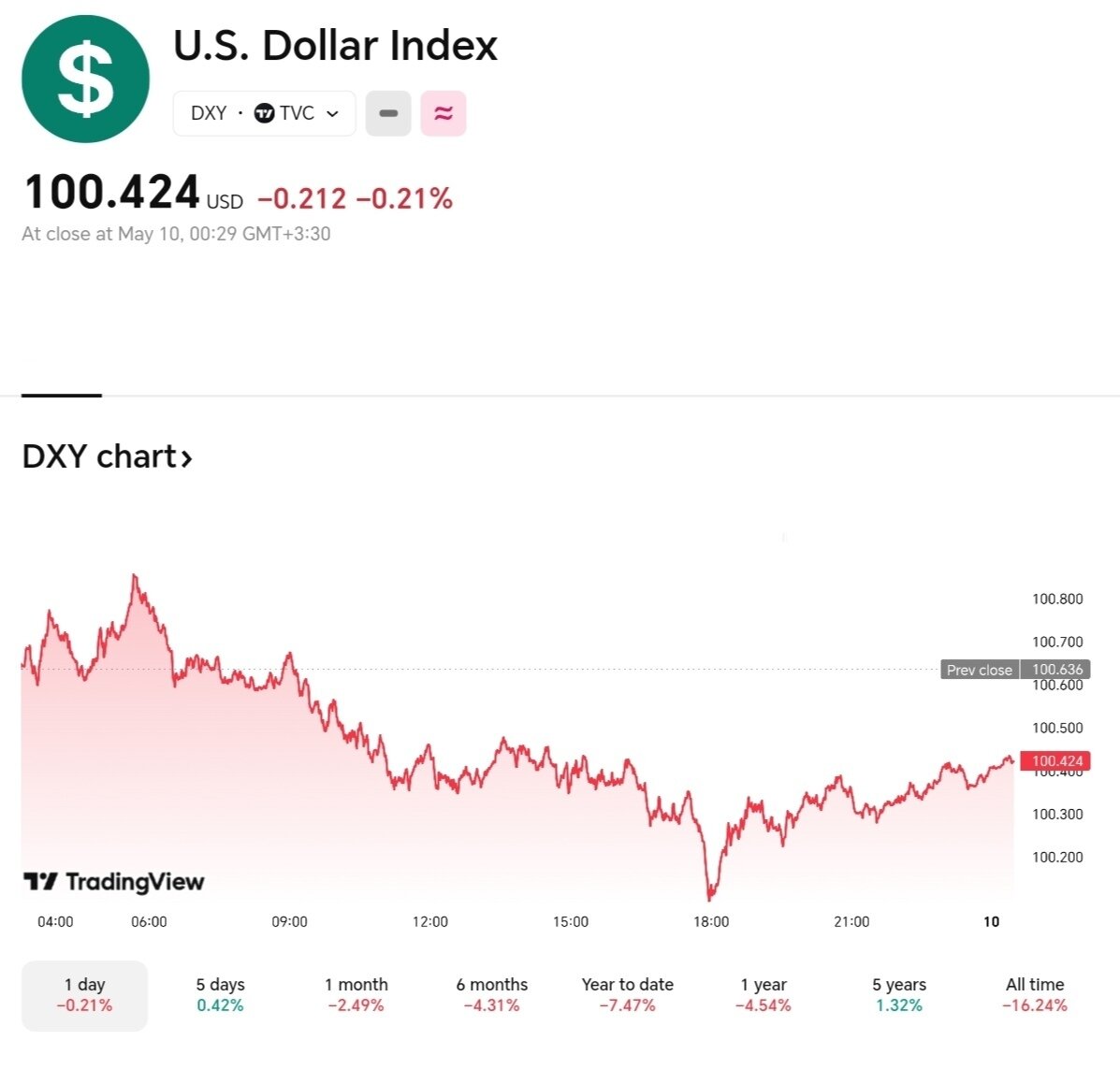This screenshot has height=1069, width=1120.
Task: Click the red 100.424 price tag
Action: coord(1056,761)
